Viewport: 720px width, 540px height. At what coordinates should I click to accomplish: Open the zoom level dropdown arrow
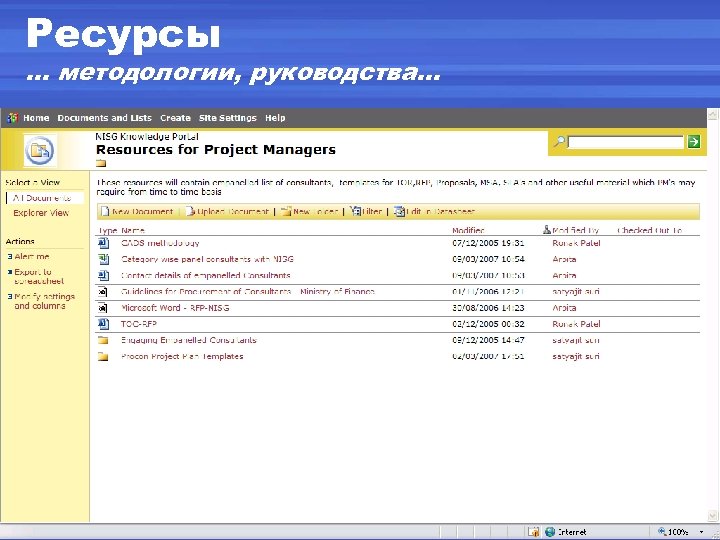point(701,532)
